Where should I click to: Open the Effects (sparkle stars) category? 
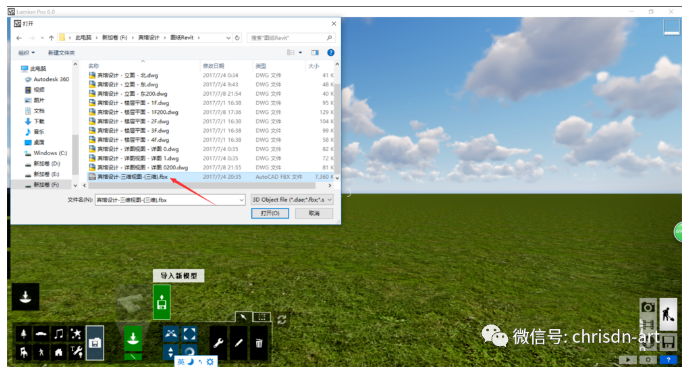coord(76,334)
